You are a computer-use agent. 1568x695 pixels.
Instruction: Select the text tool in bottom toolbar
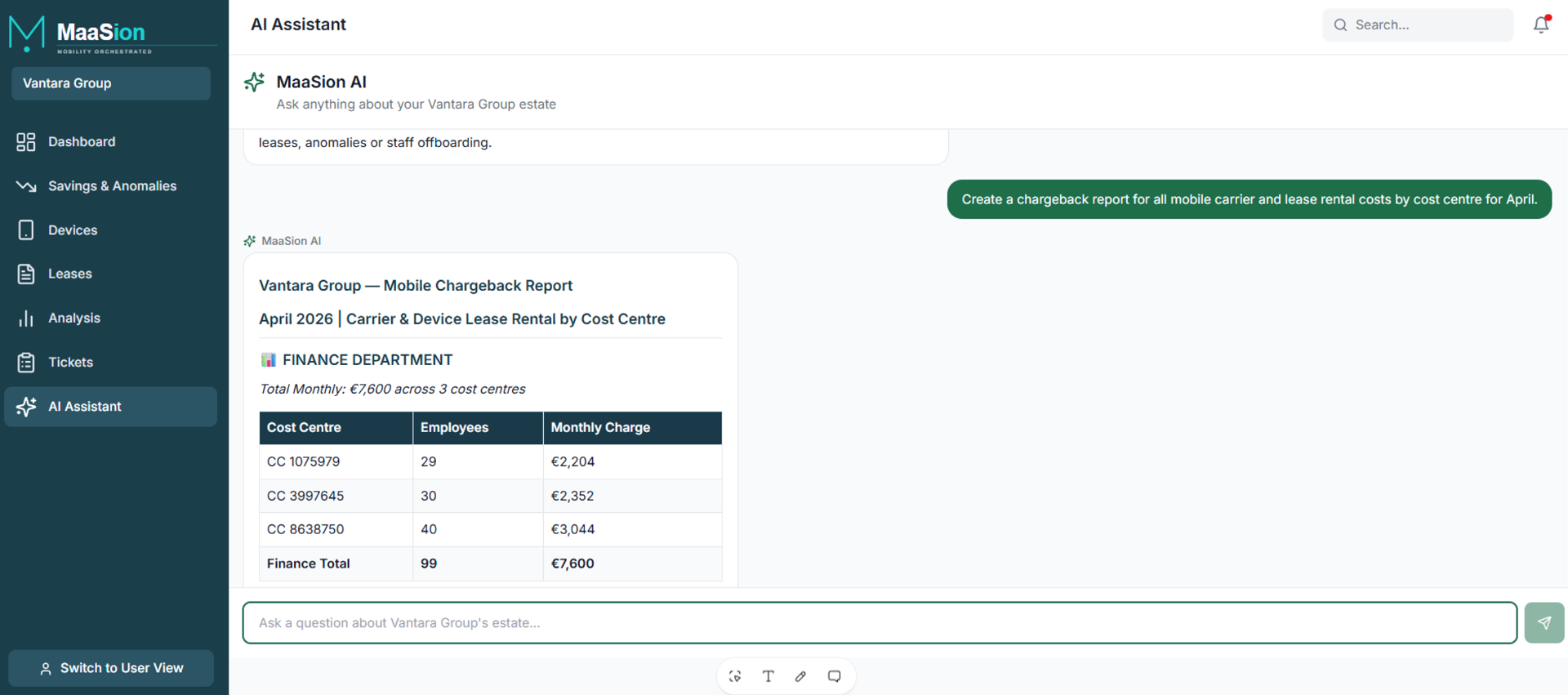(x=768, y=676)
